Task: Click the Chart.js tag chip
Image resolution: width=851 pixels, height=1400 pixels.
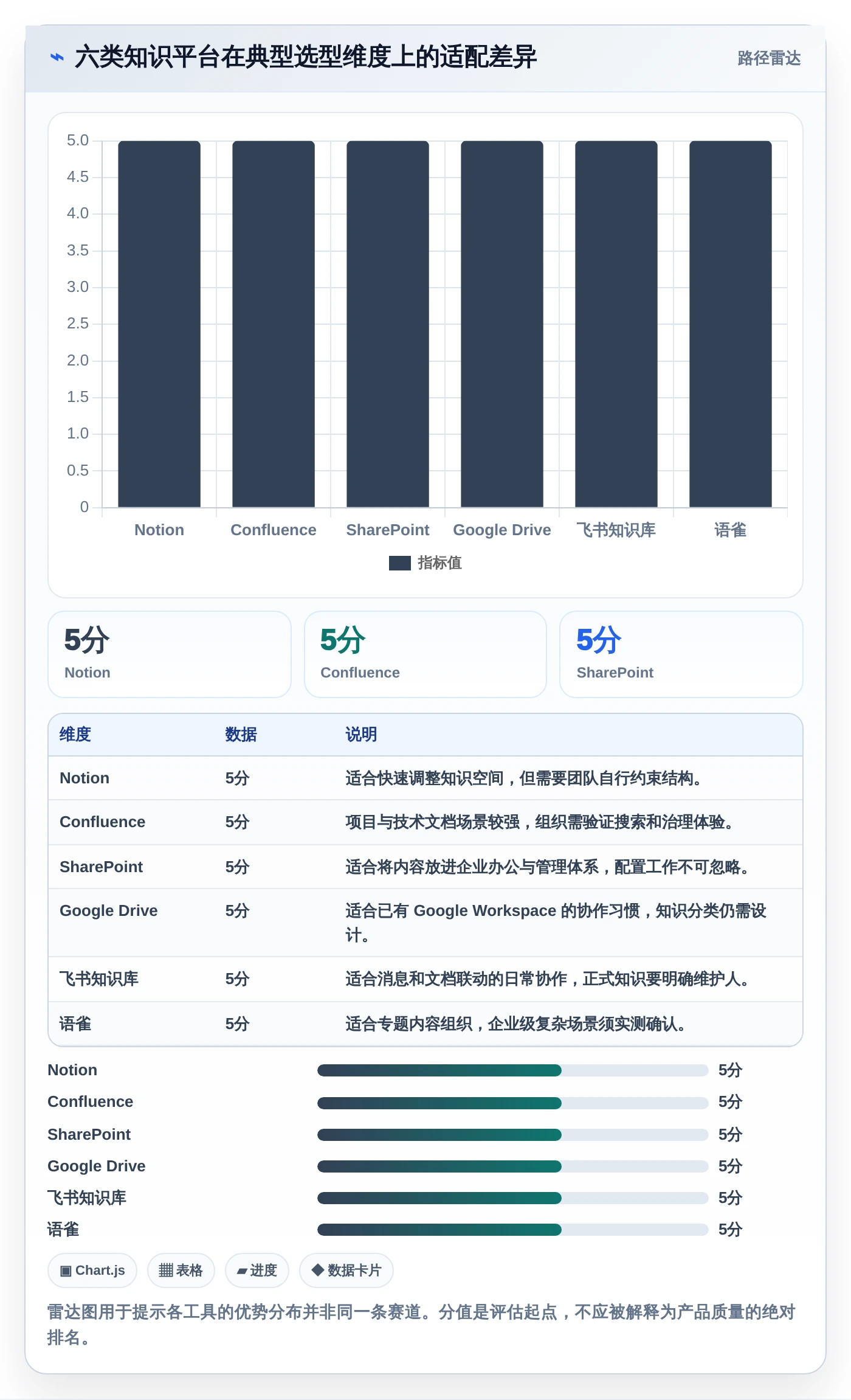Action: 92,1270
